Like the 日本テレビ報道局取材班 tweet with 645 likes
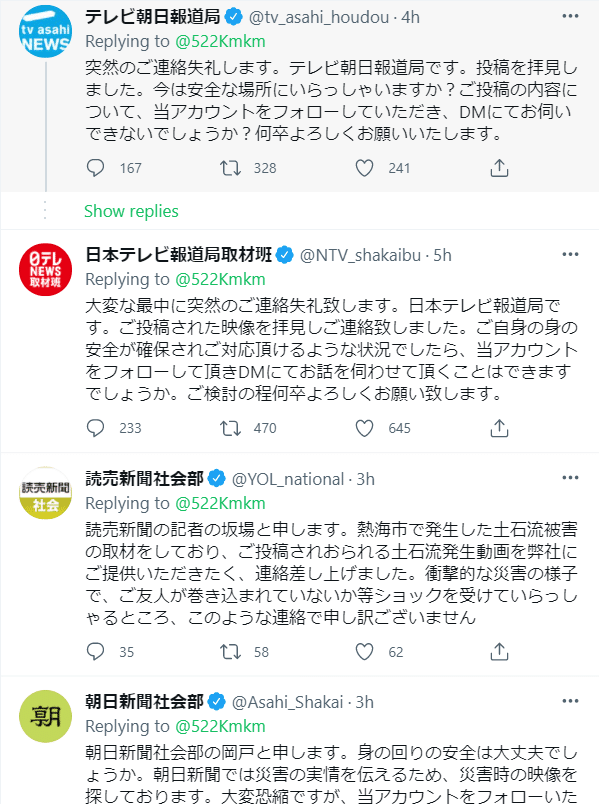Image resolution: width=601 pixels, height=804 pixels. pos(365,428)
